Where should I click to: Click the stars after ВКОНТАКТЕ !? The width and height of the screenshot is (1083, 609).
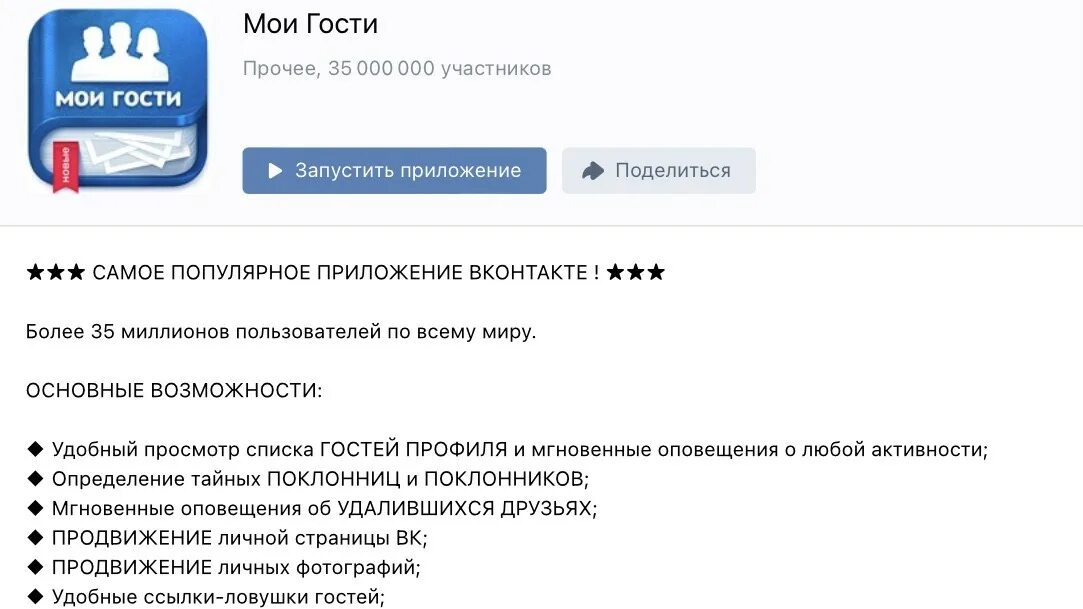tap(635, 272)
